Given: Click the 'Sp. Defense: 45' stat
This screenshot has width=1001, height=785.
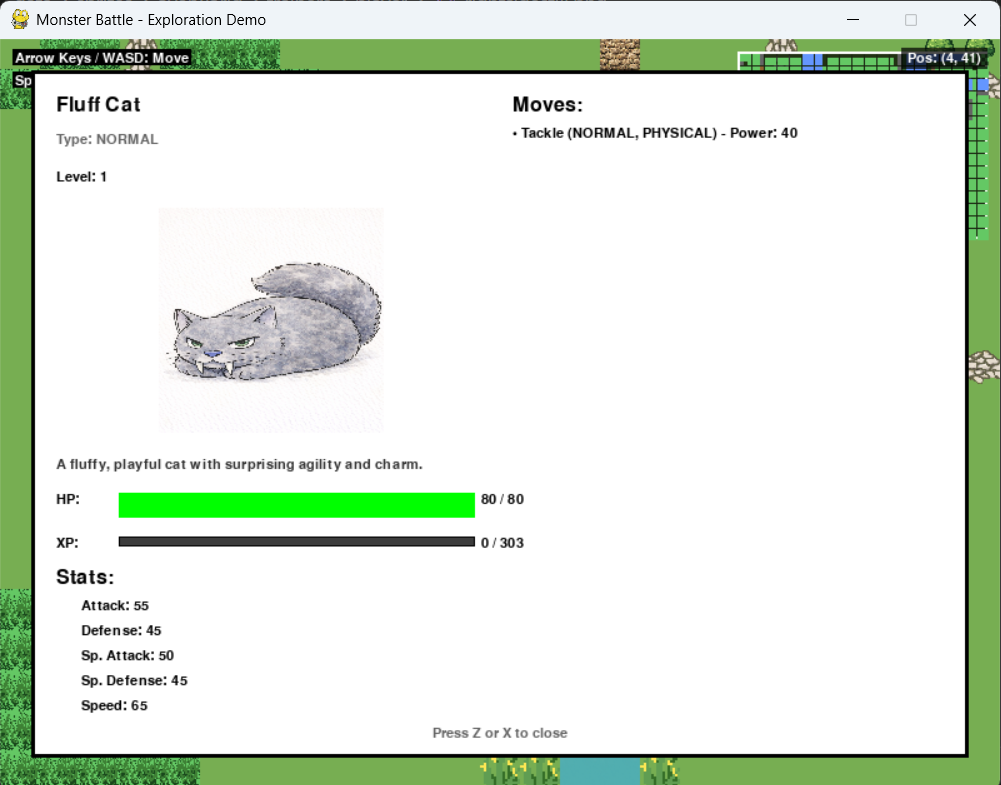Looking at the screenshot, I should (x=134, y=680).
